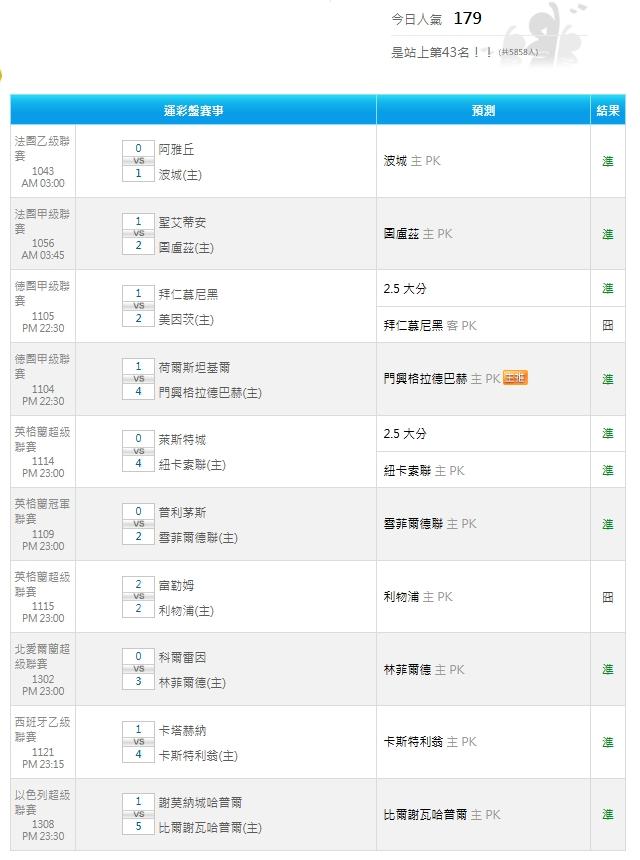
Task: Click the 預測 column header
Action: (483, 111)
